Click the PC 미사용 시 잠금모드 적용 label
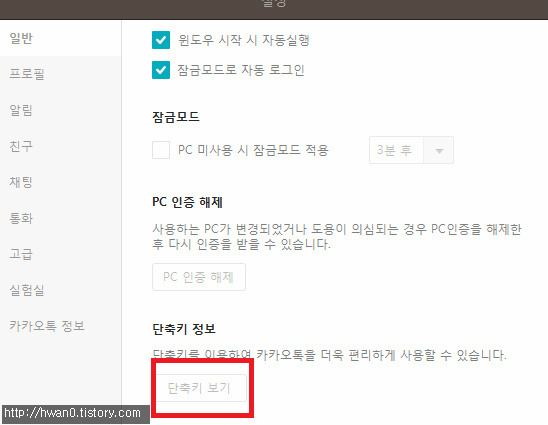Viewport: 548px width, 425px height. pos(253,150)
